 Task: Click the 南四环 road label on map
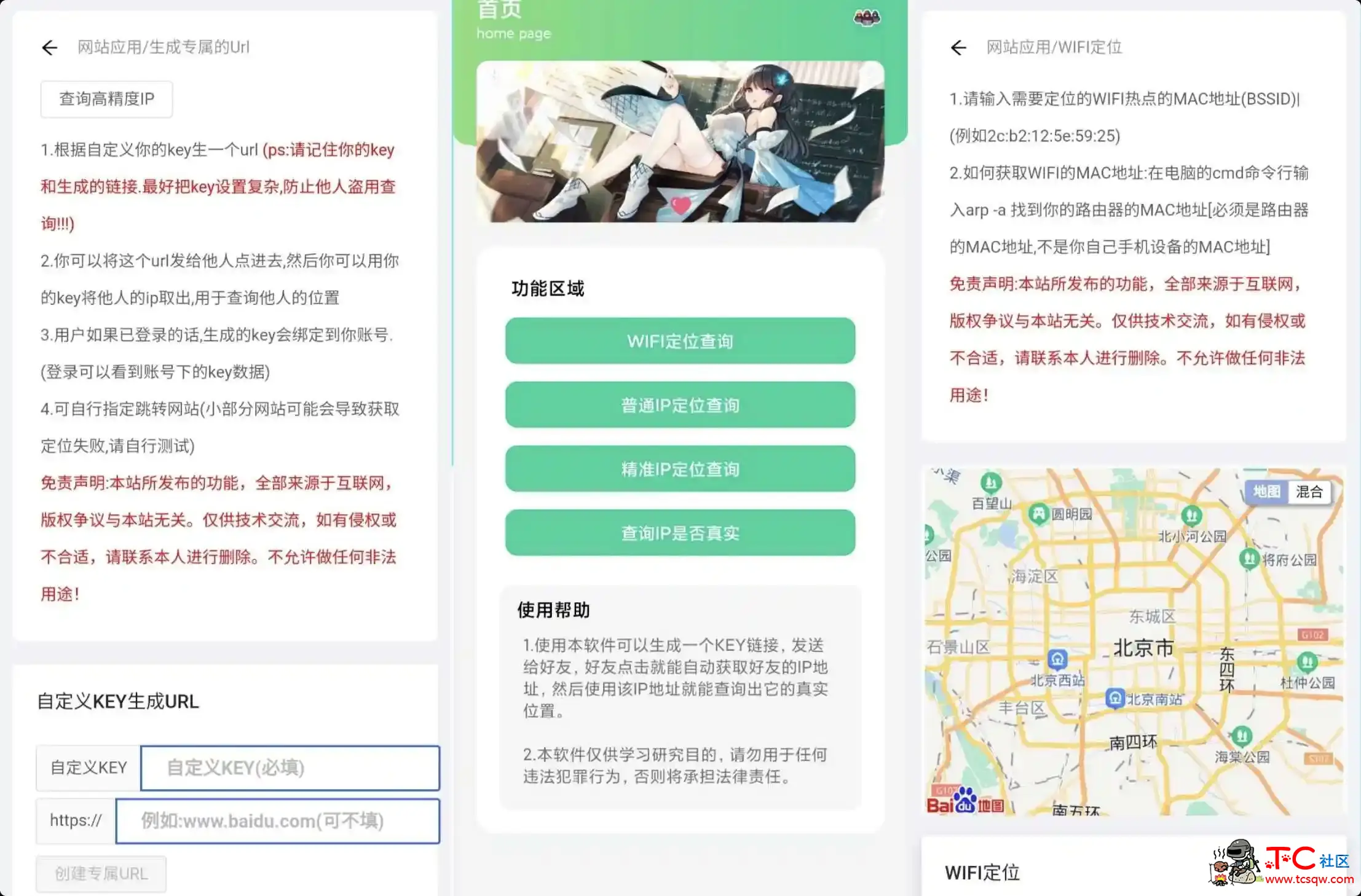pyautogui.click(x=1133, y=742)
